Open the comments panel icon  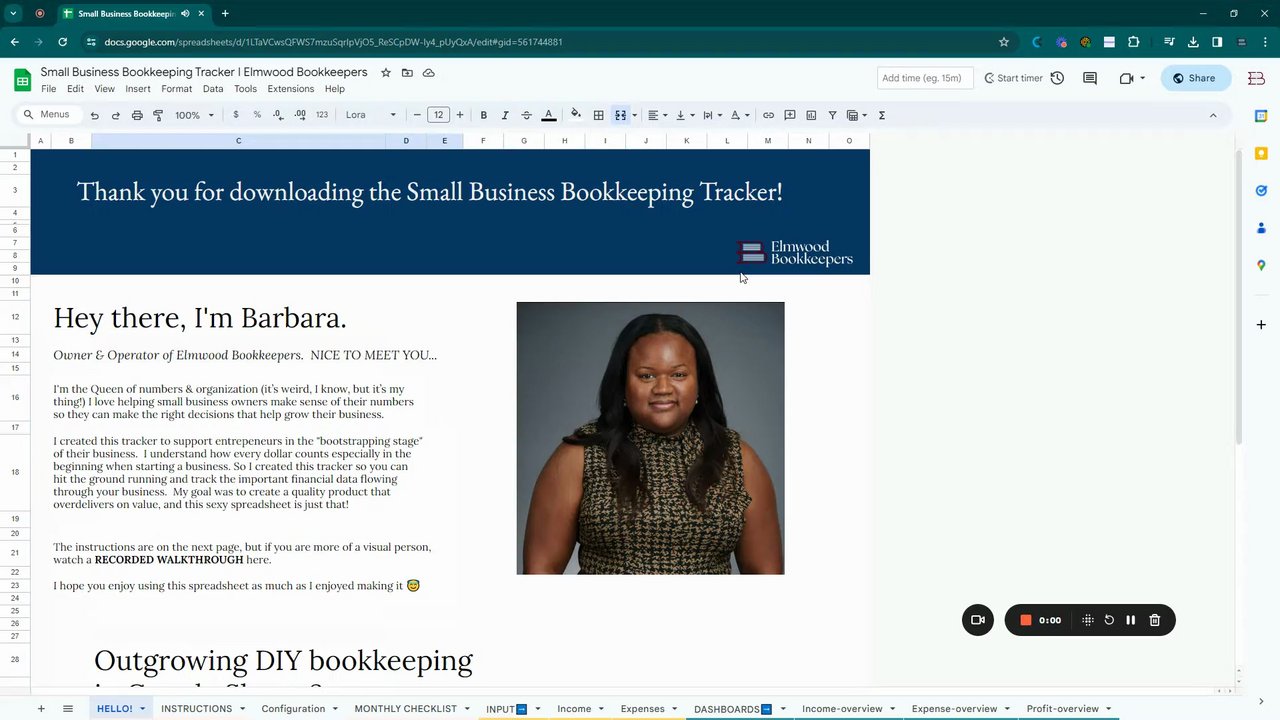tap(1090, 78)
